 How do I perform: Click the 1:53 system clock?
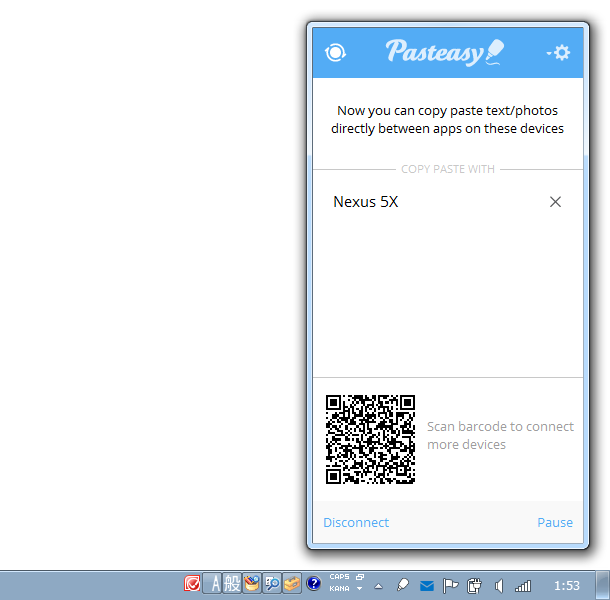[566, 585]
